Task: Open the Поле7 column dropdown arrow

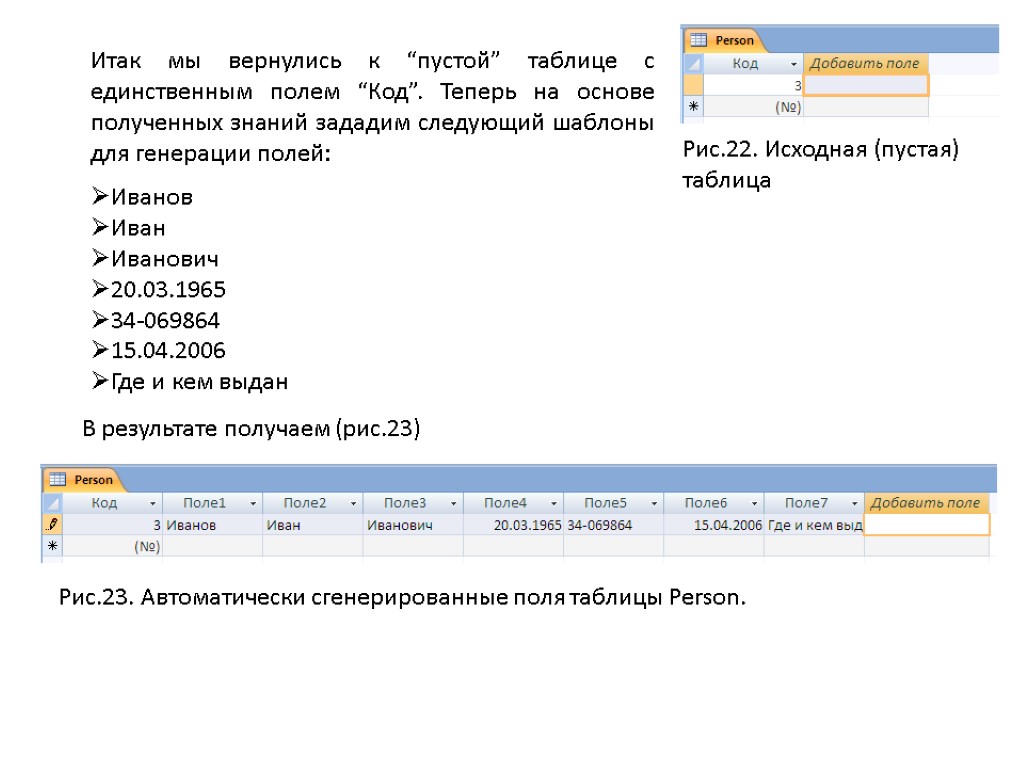Action: point(854,504)
